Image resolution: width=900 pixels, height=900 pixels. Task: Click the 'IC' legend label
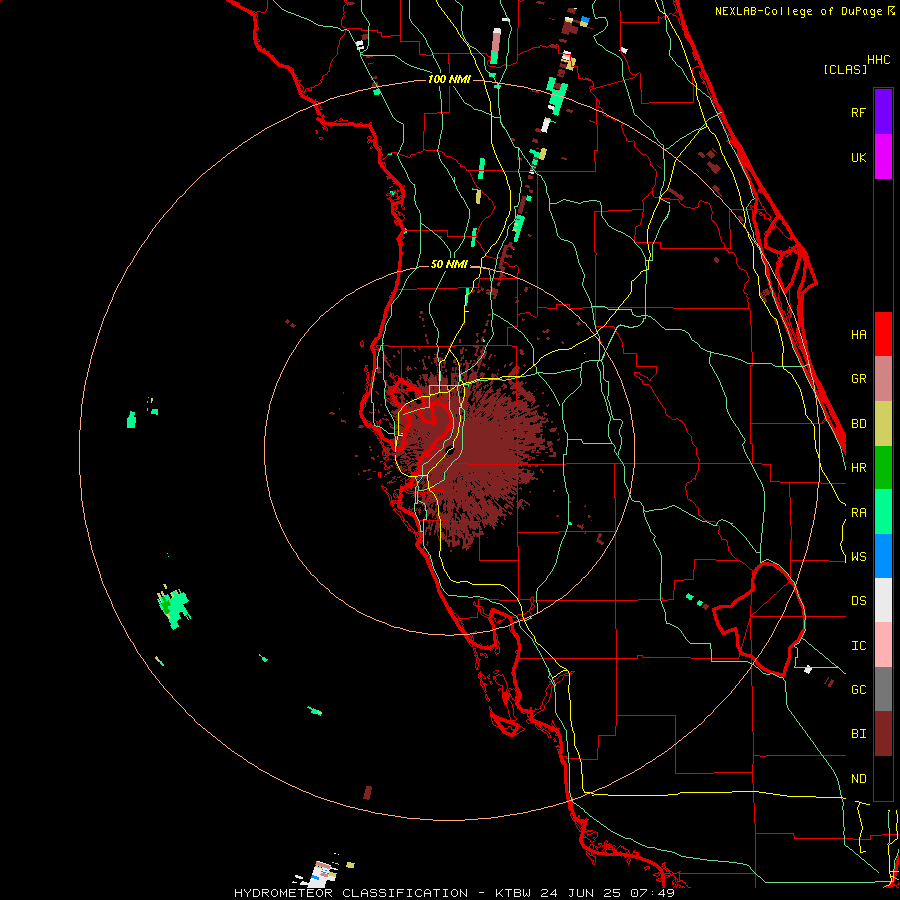(858, 646)
